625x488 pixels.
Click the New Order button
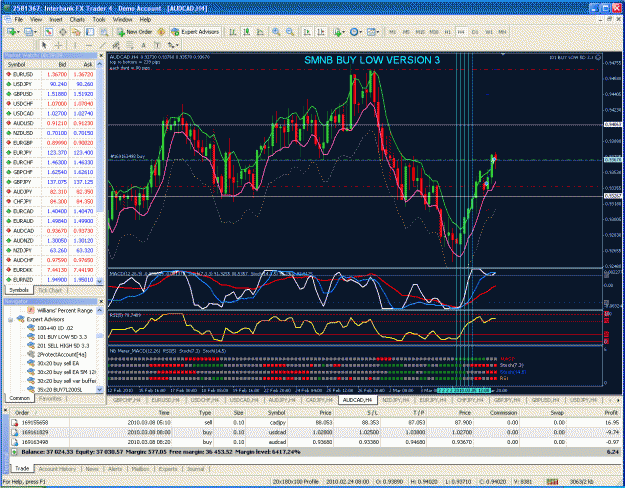134,32
